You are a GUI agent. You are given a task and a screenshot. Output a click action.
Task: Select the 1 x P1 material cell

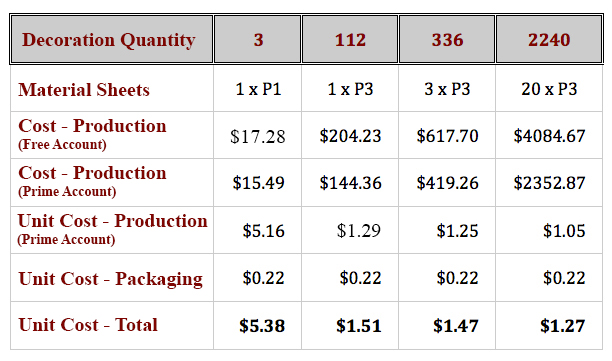[x=258, y=89]
